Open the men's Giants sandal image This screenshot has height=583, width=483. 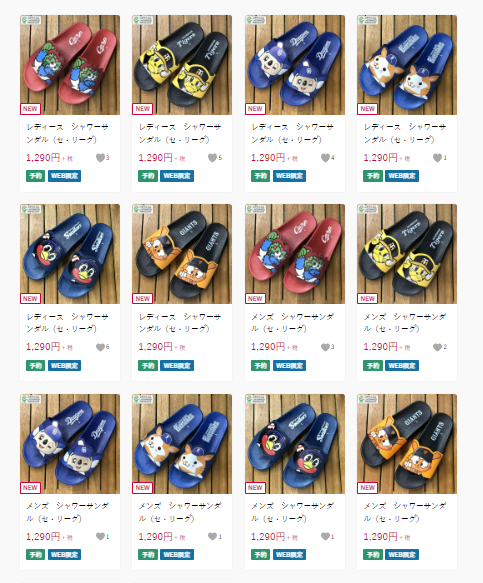click(x=407, y=444)
